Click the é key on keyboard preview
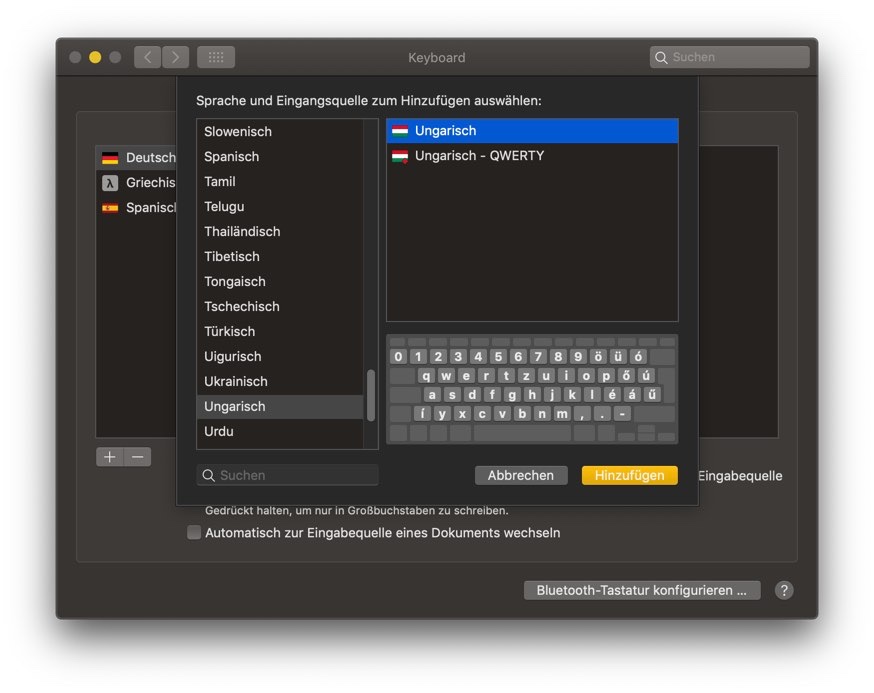Image resolution: width=874 pixels, height=693 pixels. click(612, 395)
